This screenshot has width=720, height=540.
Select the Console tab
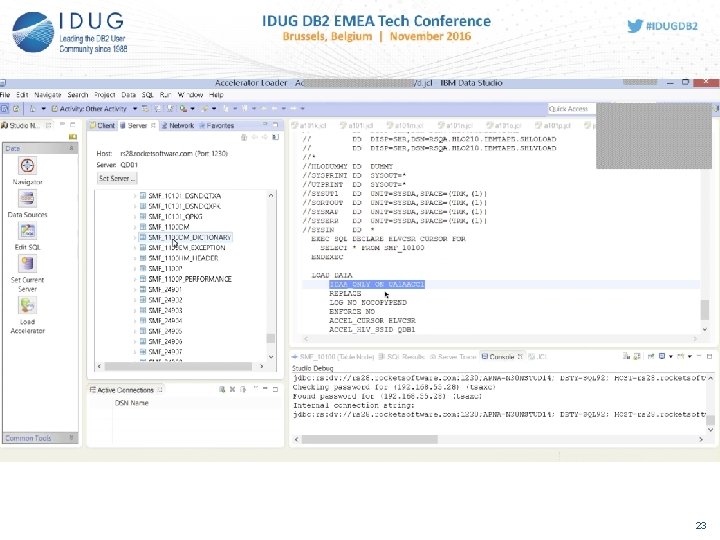(502, 357)
